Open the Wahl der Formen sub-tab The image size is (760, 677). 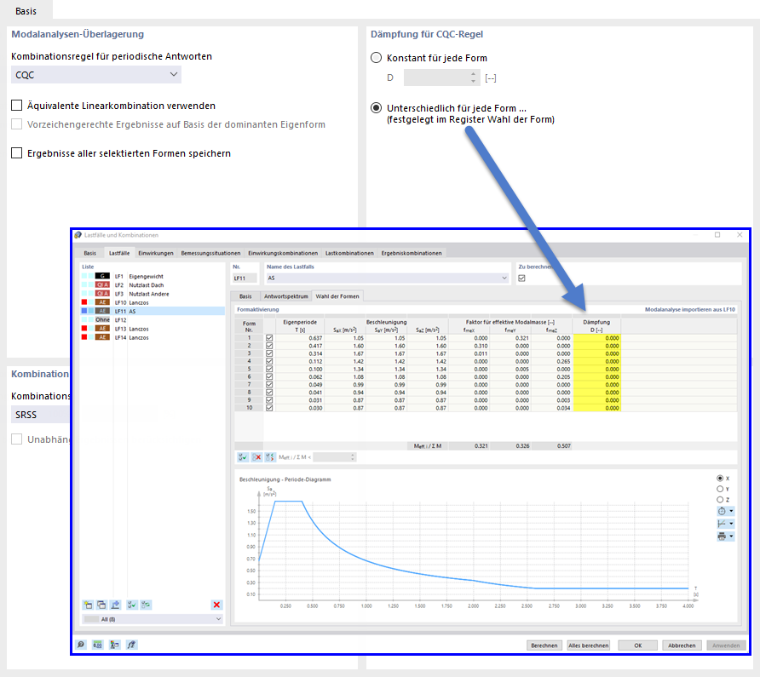pyautogui.click(x=337, y=296)
